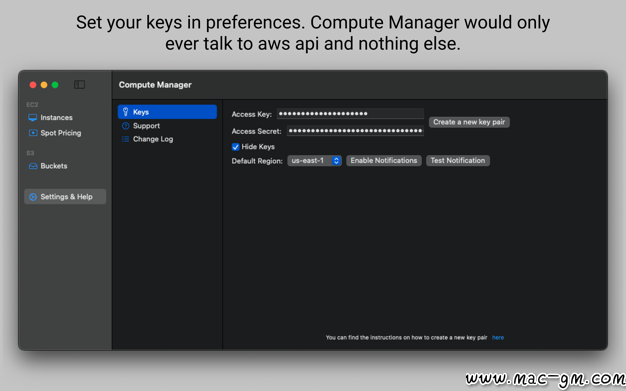Uncheck the Hide Keys checkbox

tap(236, 147)
